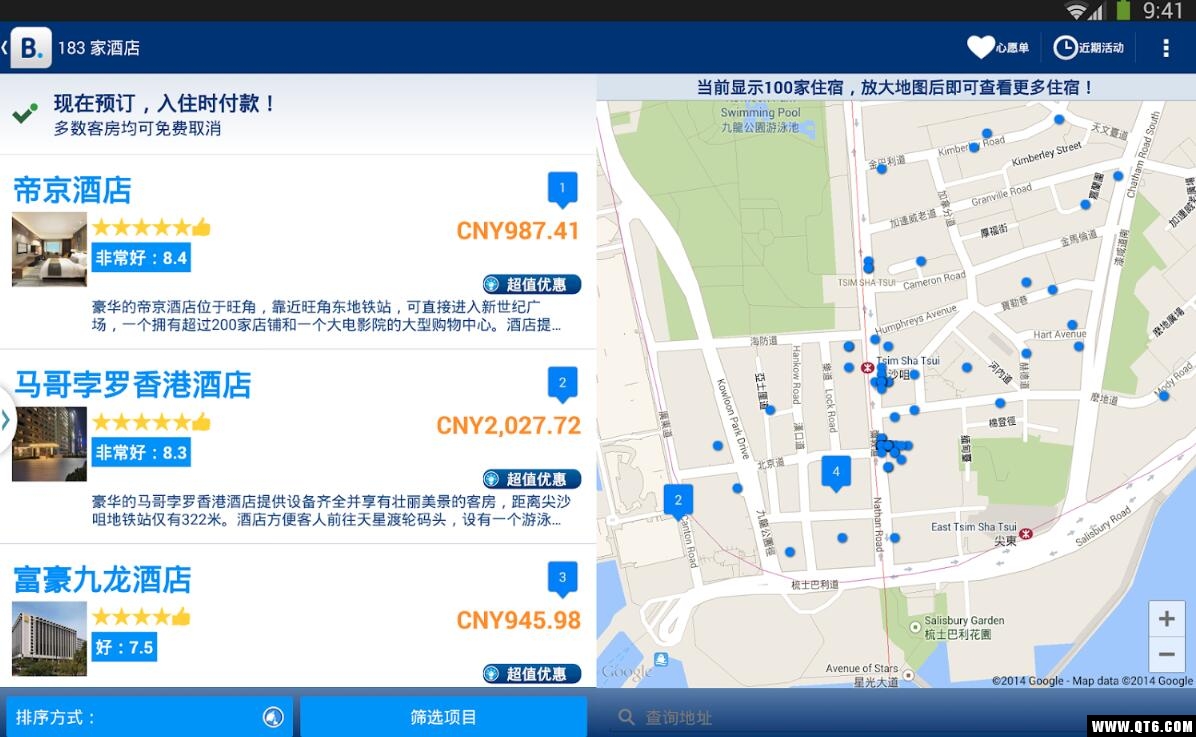Tap the map notice 当前显示100家住宿 banner
This screenshot has height=737, width=1196.
click(895, 87)
